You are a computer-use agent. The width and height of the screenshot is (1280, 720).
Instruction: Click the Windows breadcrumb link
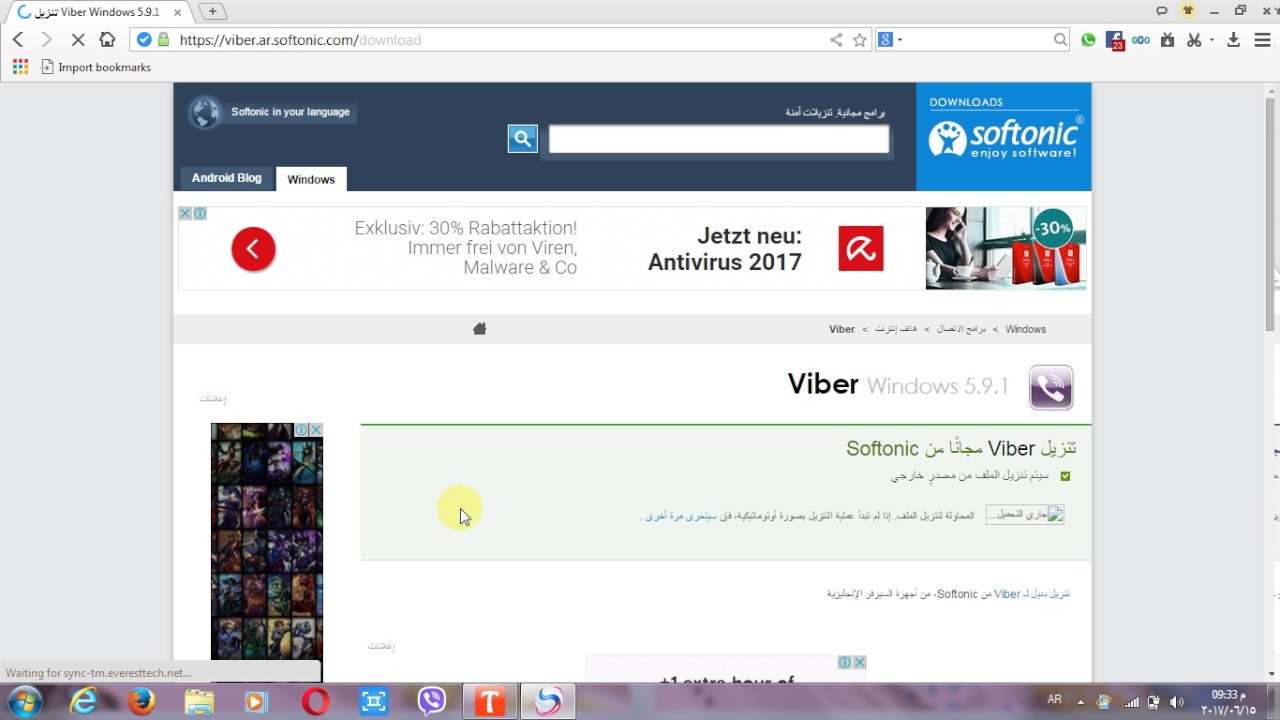pos(1025,329)
